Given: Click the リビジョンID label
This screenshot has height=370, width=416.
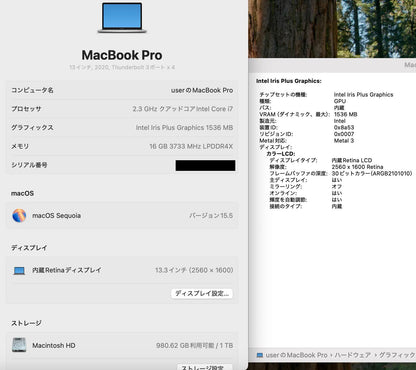Looking at the screenshot, I should (276, 134).
